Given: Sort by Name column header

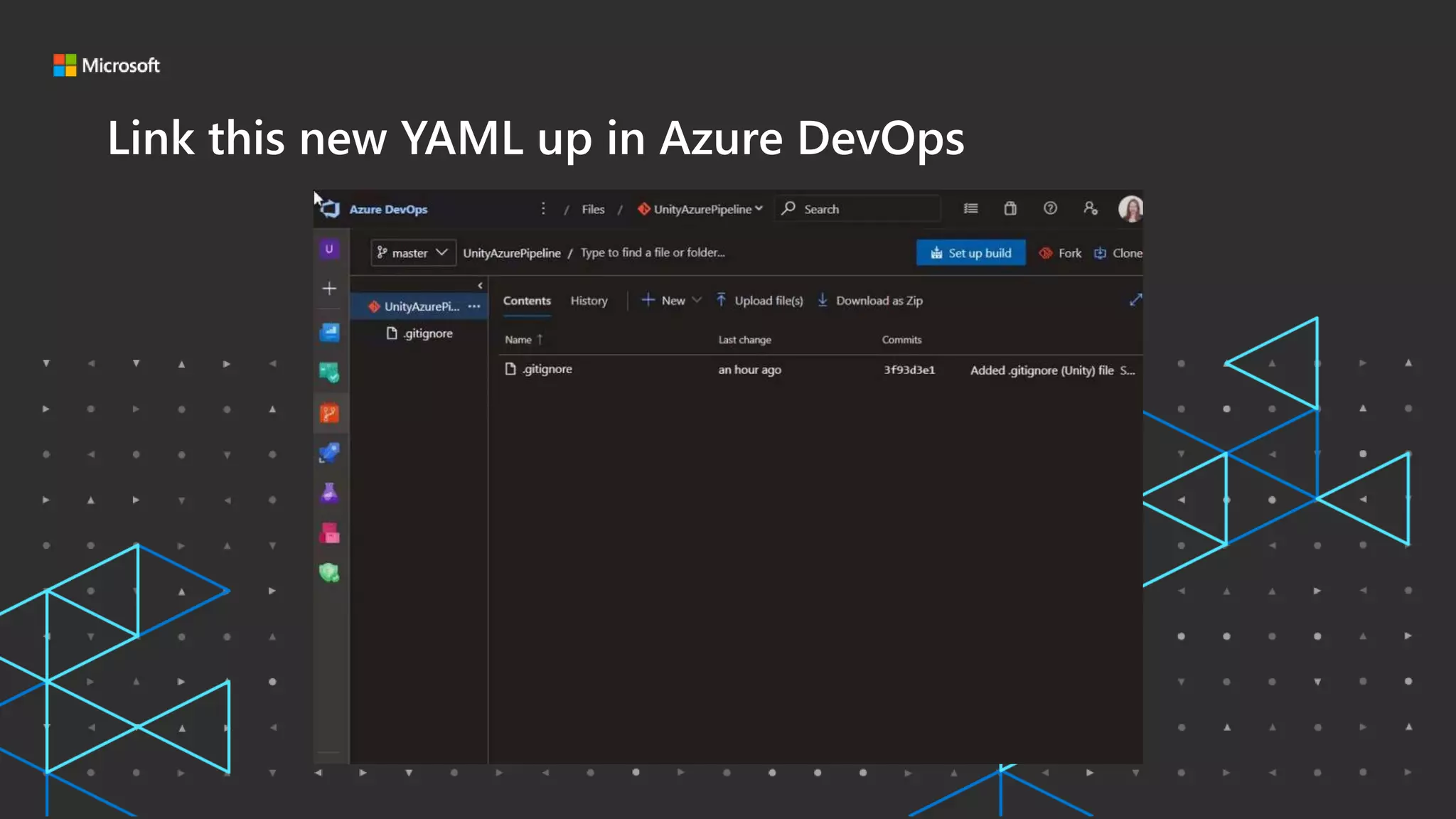Looking at the screenshot, I should (523, 340).
